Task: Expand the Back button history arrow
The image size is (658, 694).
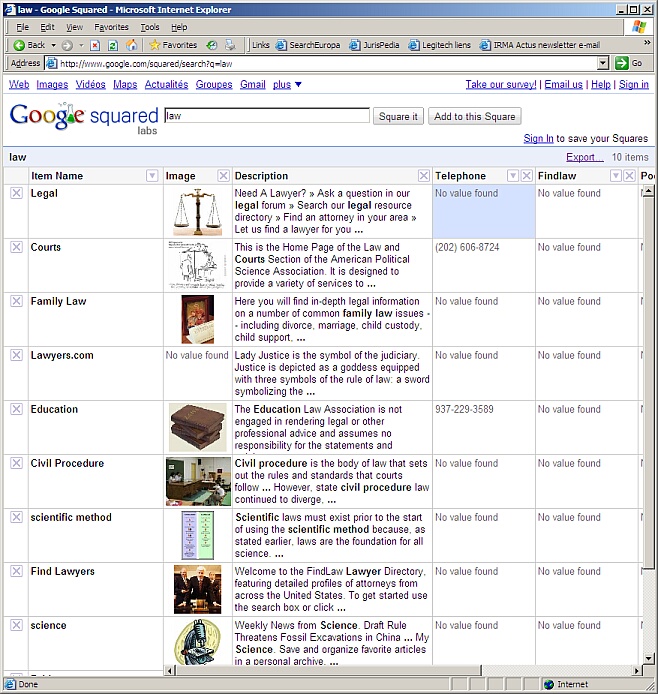Action: coord(54,45)
